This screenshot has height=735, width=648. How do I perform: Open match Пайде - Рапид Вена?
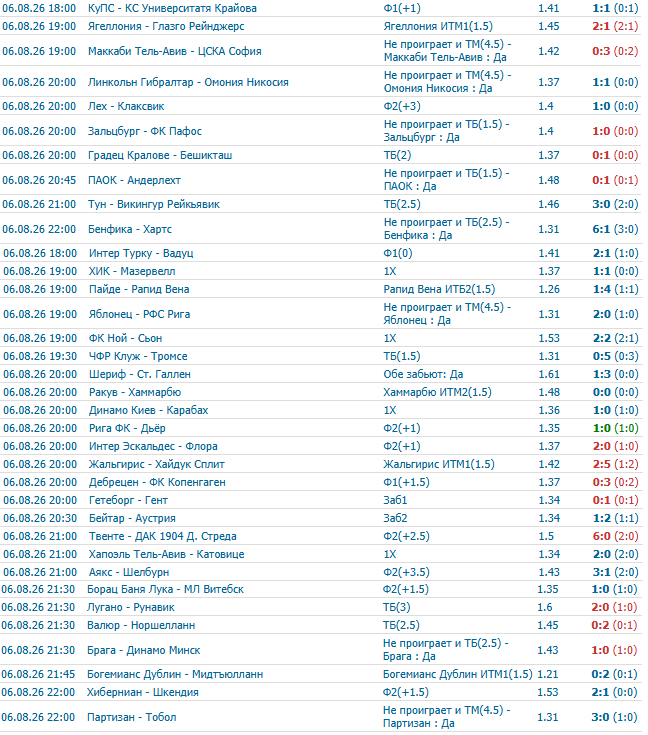139,289
